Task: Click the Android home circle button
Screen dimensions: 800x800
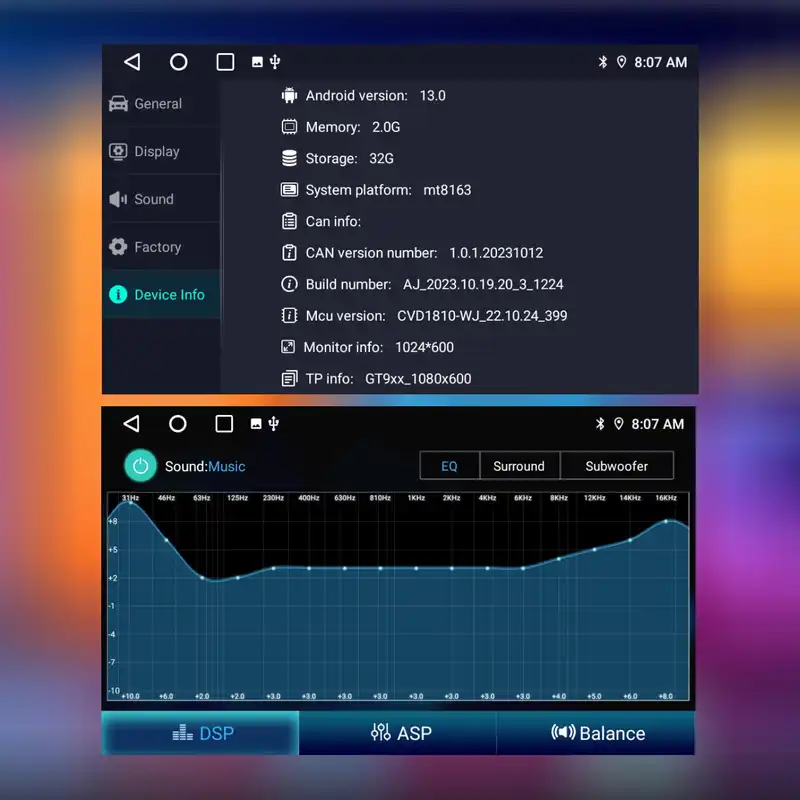Action: click(179, 61)
